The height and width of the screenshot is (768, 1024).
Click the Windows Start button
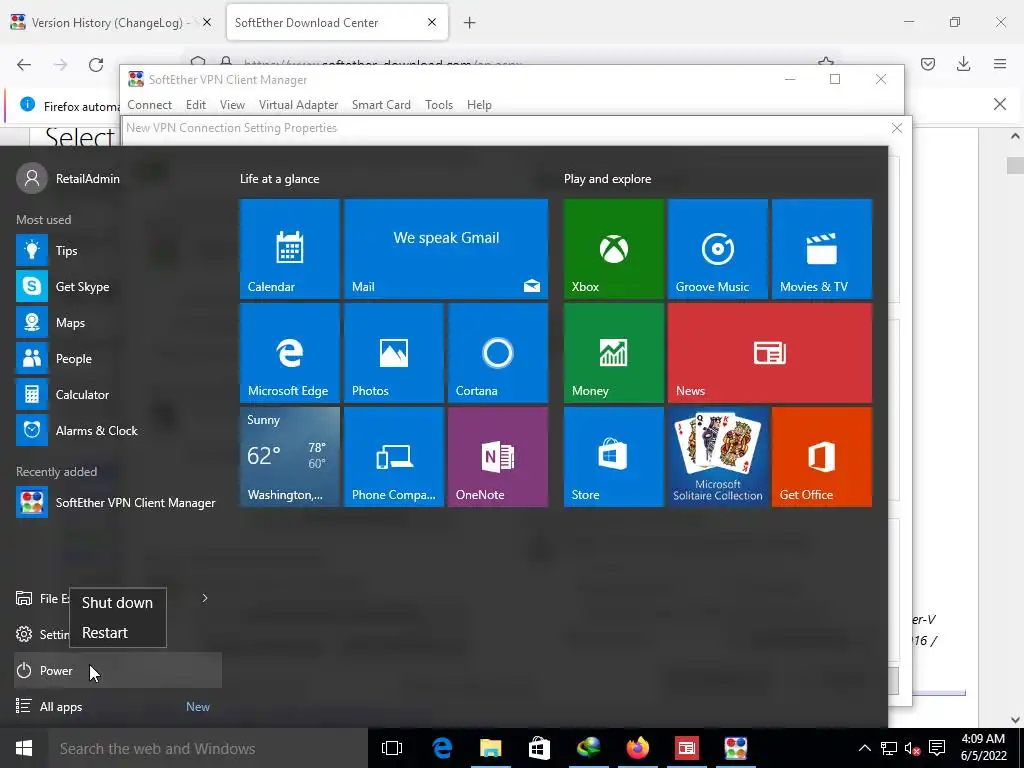[24, 748]
